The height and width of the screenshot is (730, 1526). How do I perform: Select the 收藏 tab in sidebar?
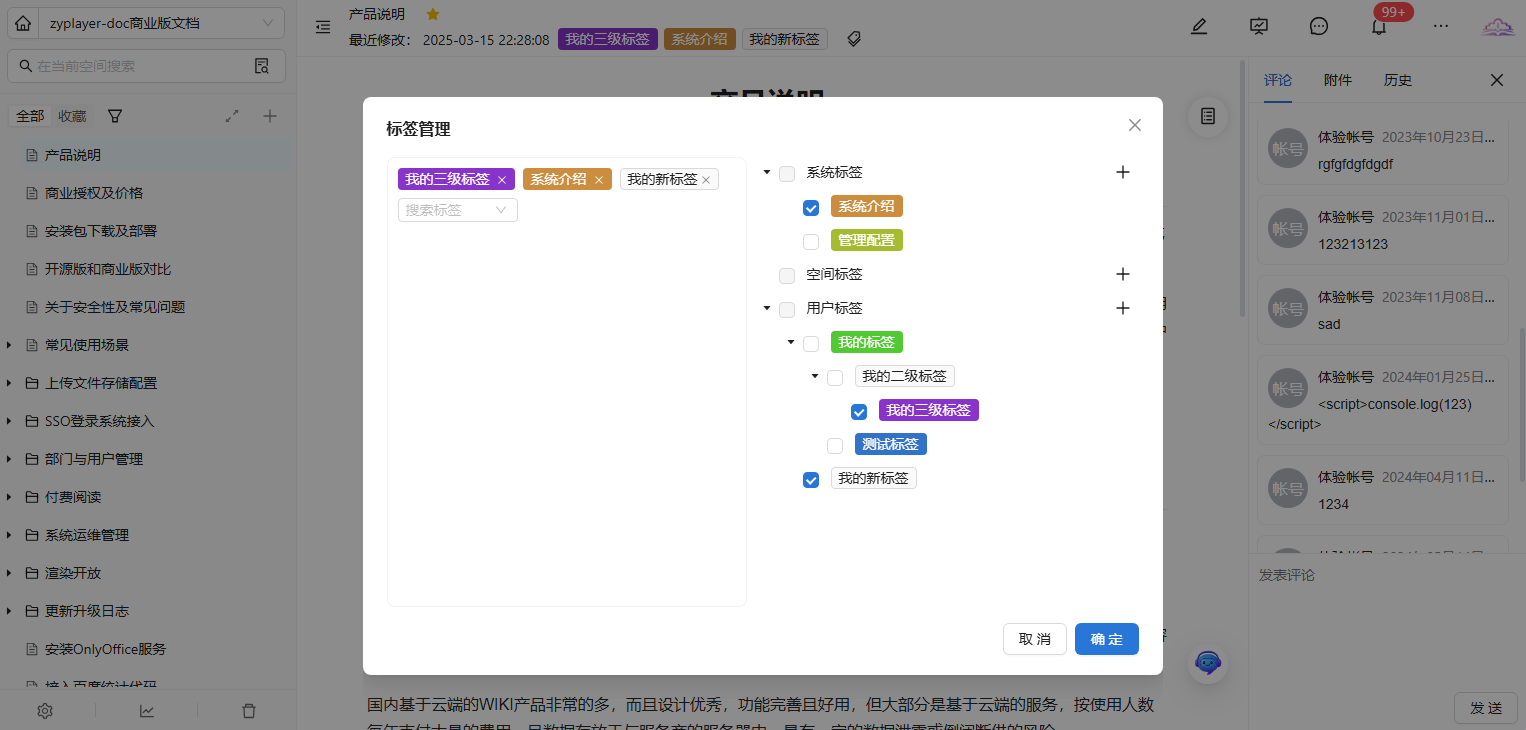click(x=72, y=116)
